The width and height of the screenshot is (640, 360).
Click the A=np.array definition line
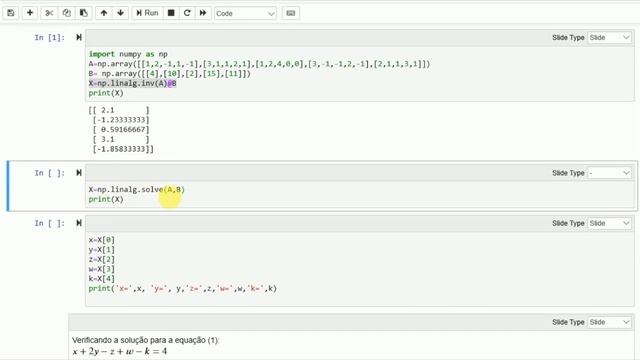click(259, 64)
